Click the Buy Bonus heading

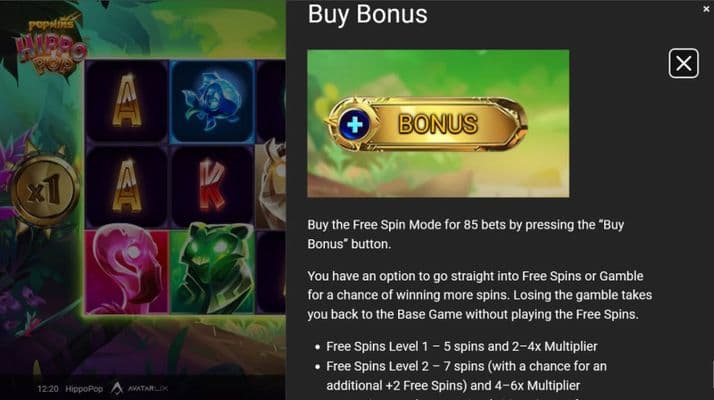point(367,14)
